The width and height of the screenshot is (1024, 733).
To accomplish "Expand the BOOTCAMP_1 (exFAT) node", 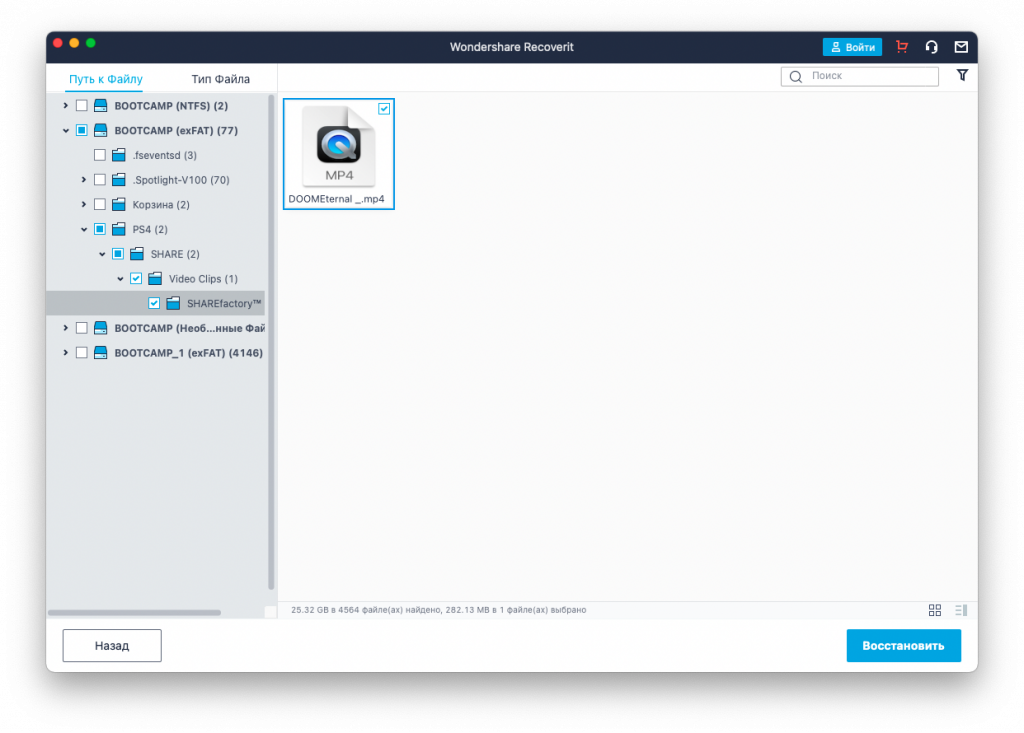I will 65,353.
